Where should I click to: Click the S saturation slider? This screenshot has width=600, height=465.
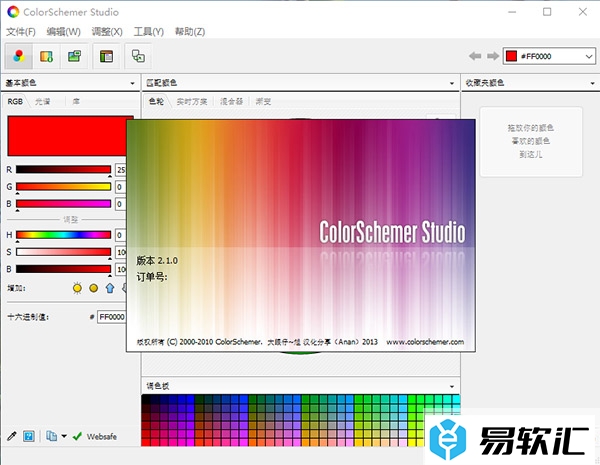(x=63, y=252)
